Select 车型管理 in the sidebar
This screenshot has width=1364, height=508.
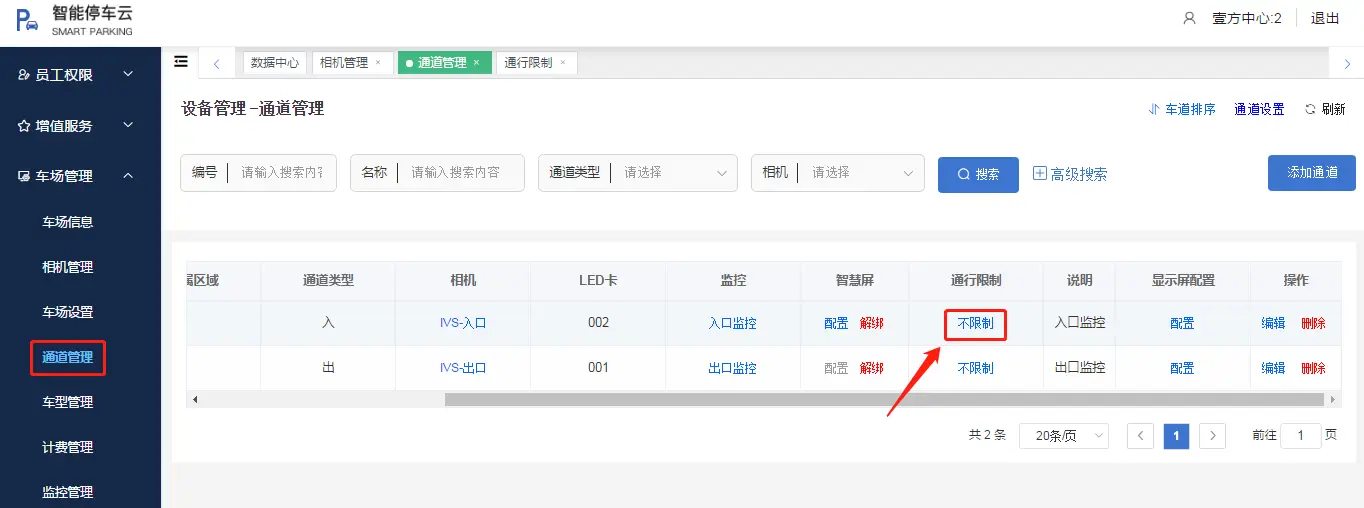coord(67,402)
